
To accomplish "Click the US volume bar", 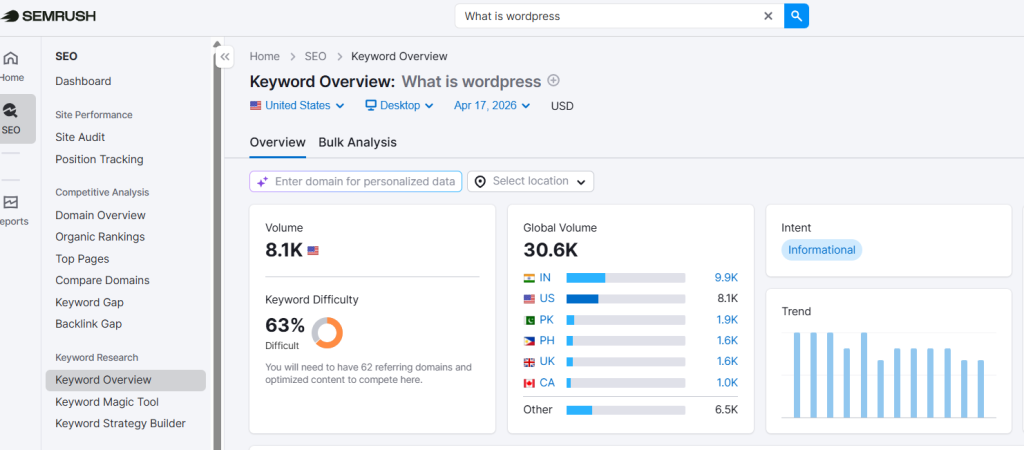I will coord(626,298).
